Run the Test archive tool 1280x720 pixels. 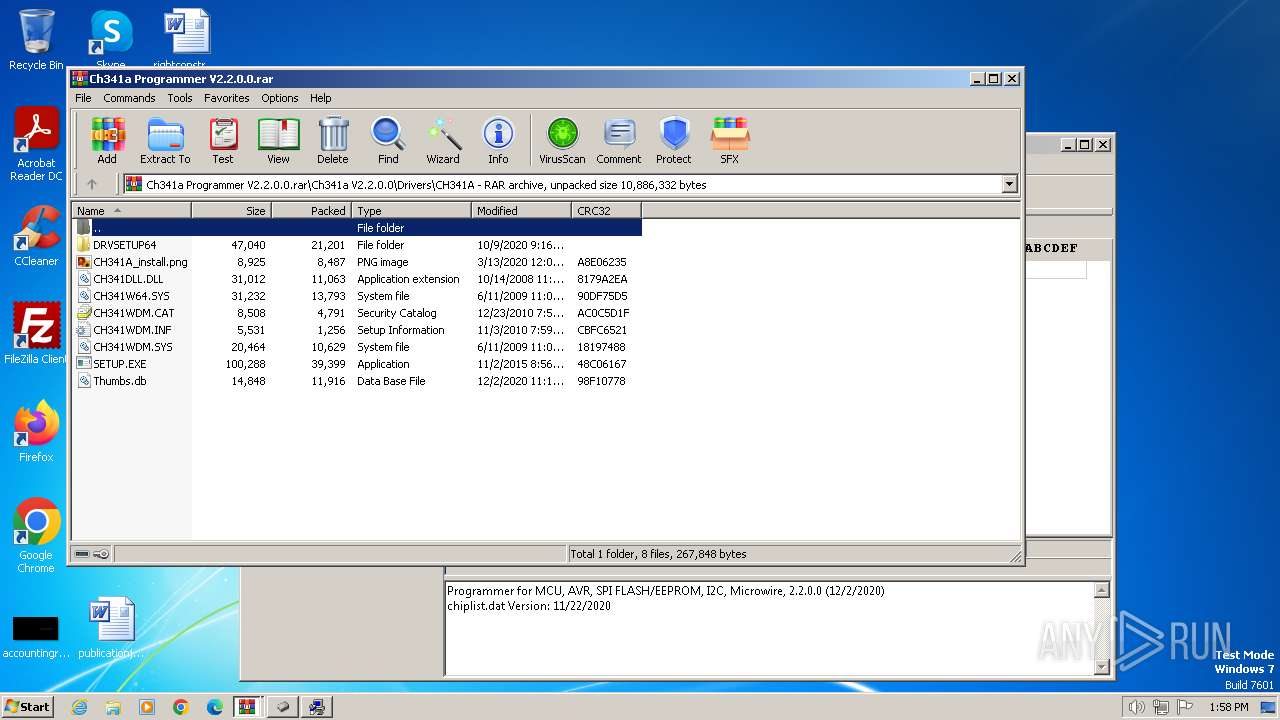(x=223, y=141)
